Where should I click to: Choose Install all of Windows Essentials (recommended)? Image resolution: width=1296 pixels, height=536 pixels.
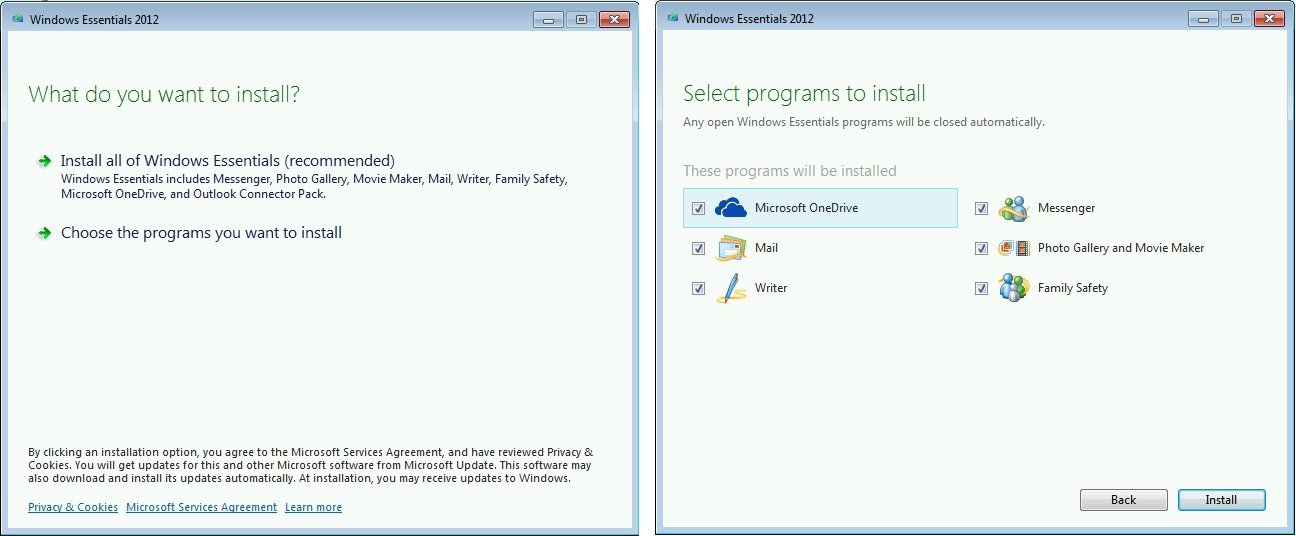click(x=228, y=161)
